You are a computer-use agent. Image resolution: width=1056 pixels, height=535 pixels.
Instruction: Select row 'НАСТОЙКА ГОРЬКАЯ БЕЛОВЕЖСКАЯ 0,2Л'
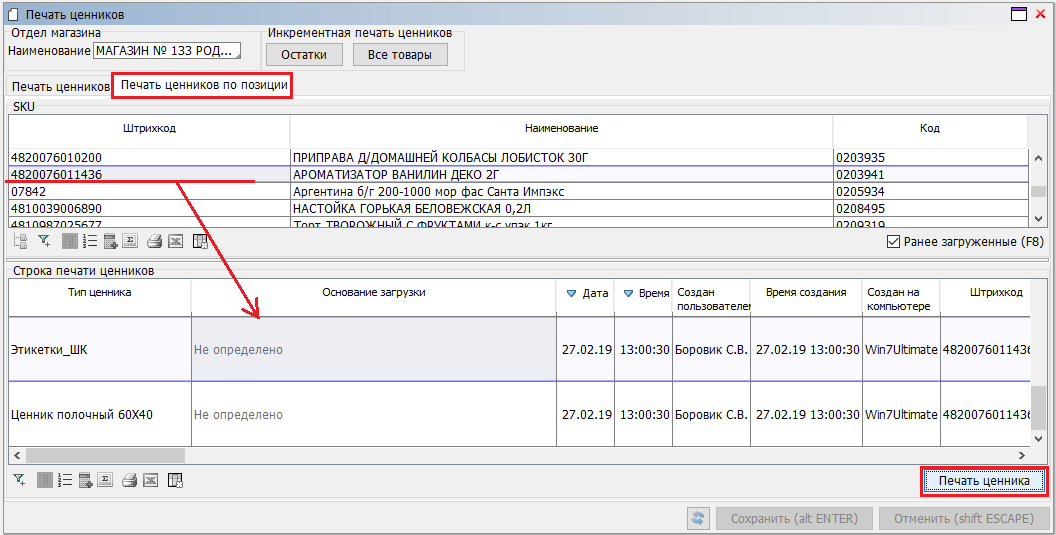[560, 208]
